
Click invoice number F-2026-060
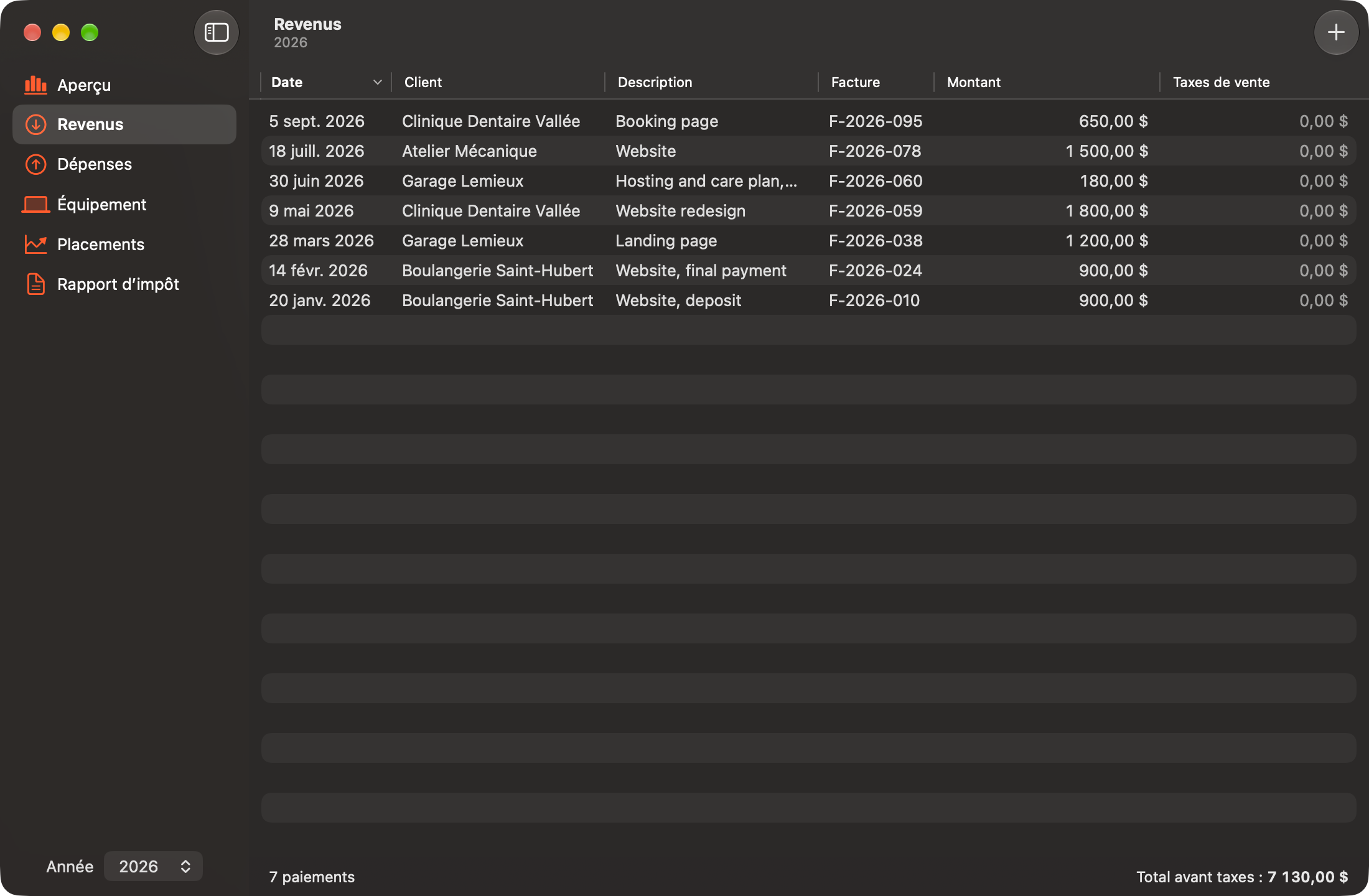pos(876,181)
